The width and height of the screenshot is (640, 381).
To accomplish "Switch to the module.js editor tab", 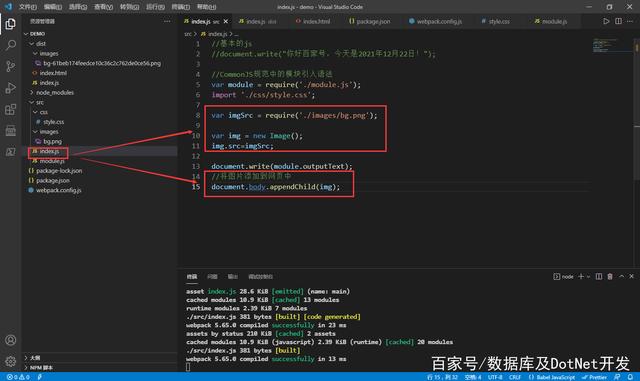I will pyautogui.click(x=551, y=21).
